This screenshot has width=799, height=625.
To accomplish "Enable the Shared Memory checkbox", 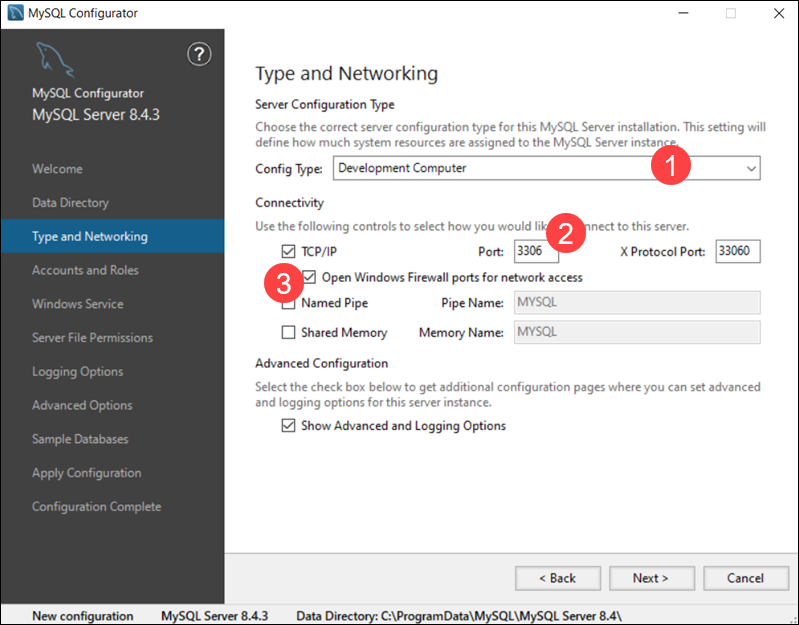I will pyautogui.click(x=289, y=332).
